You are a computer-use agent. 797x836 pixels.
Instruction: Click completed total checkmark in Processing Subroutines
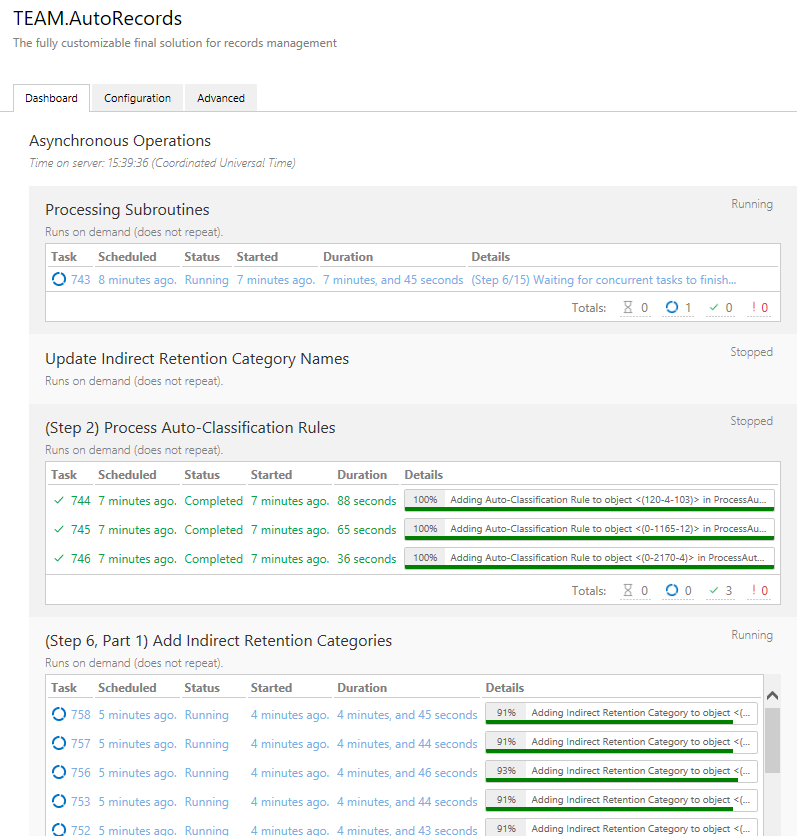point(714,307)
